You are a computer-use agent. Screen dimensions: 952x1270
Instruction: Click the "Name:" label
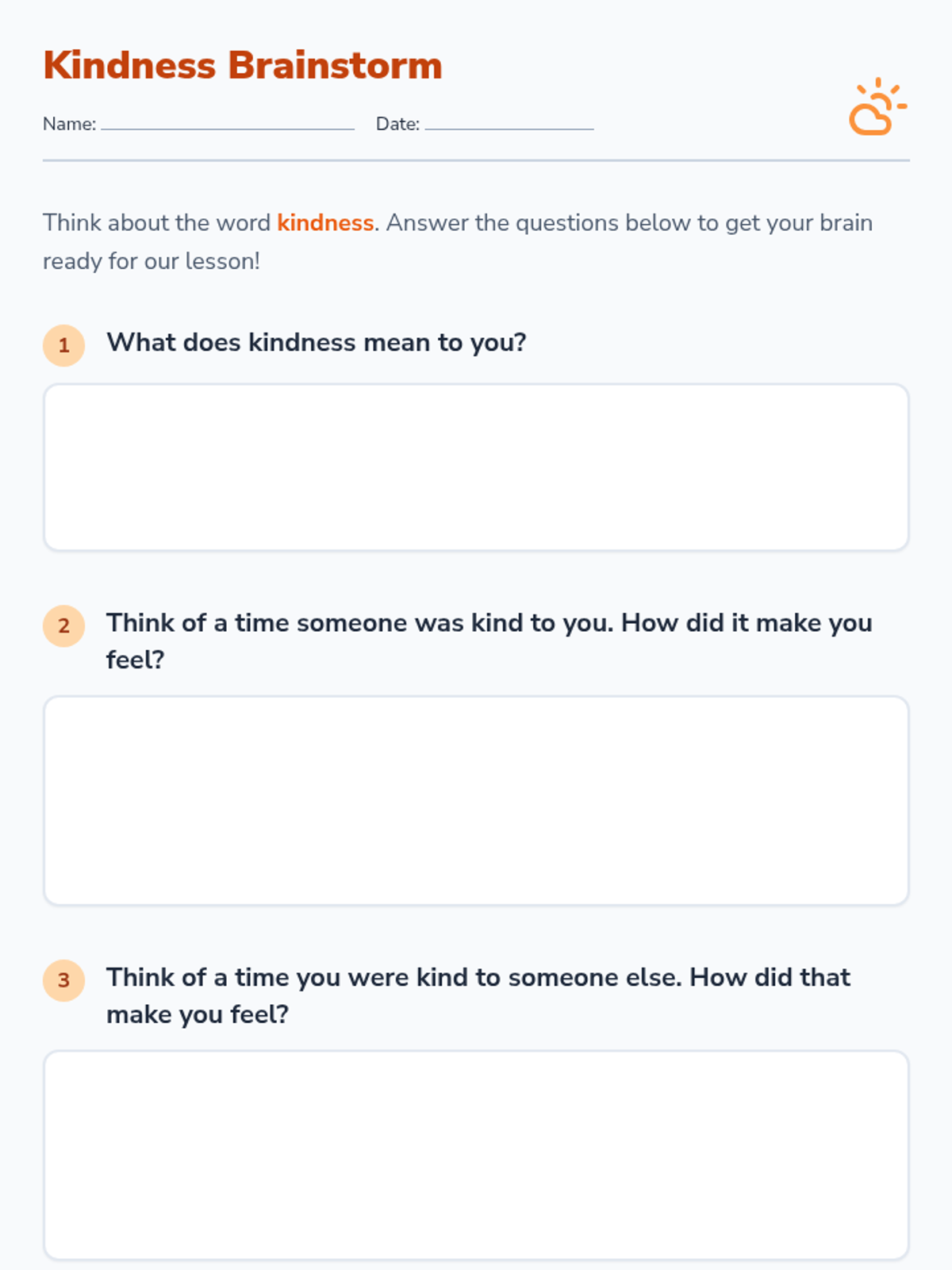pyautogui.click(x=69, y=124)
